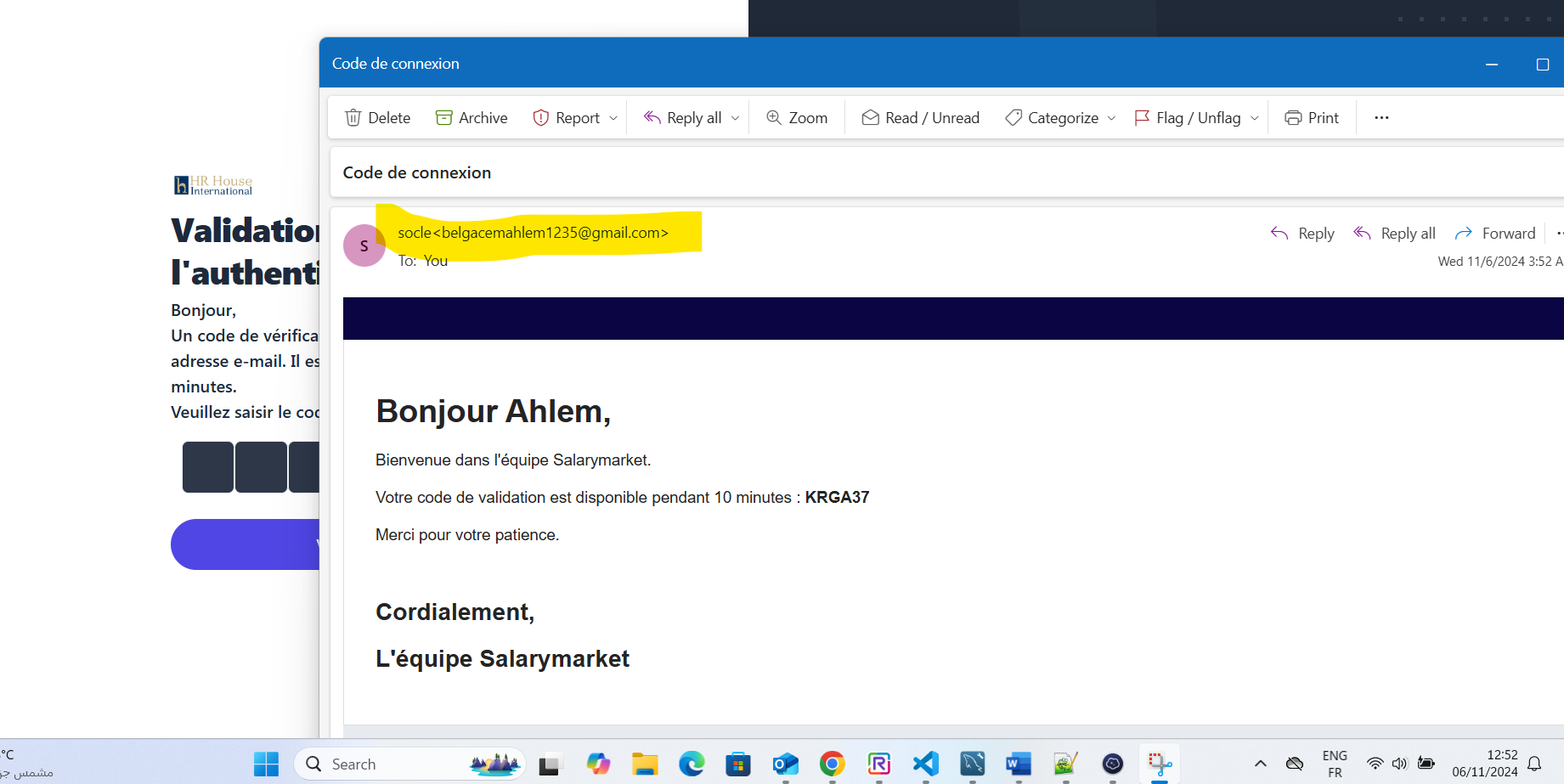Image resolution: width=1564 pixels, height=784 pixels.
Task: Click Reply in message header
Action: [x=1302, y=234]
